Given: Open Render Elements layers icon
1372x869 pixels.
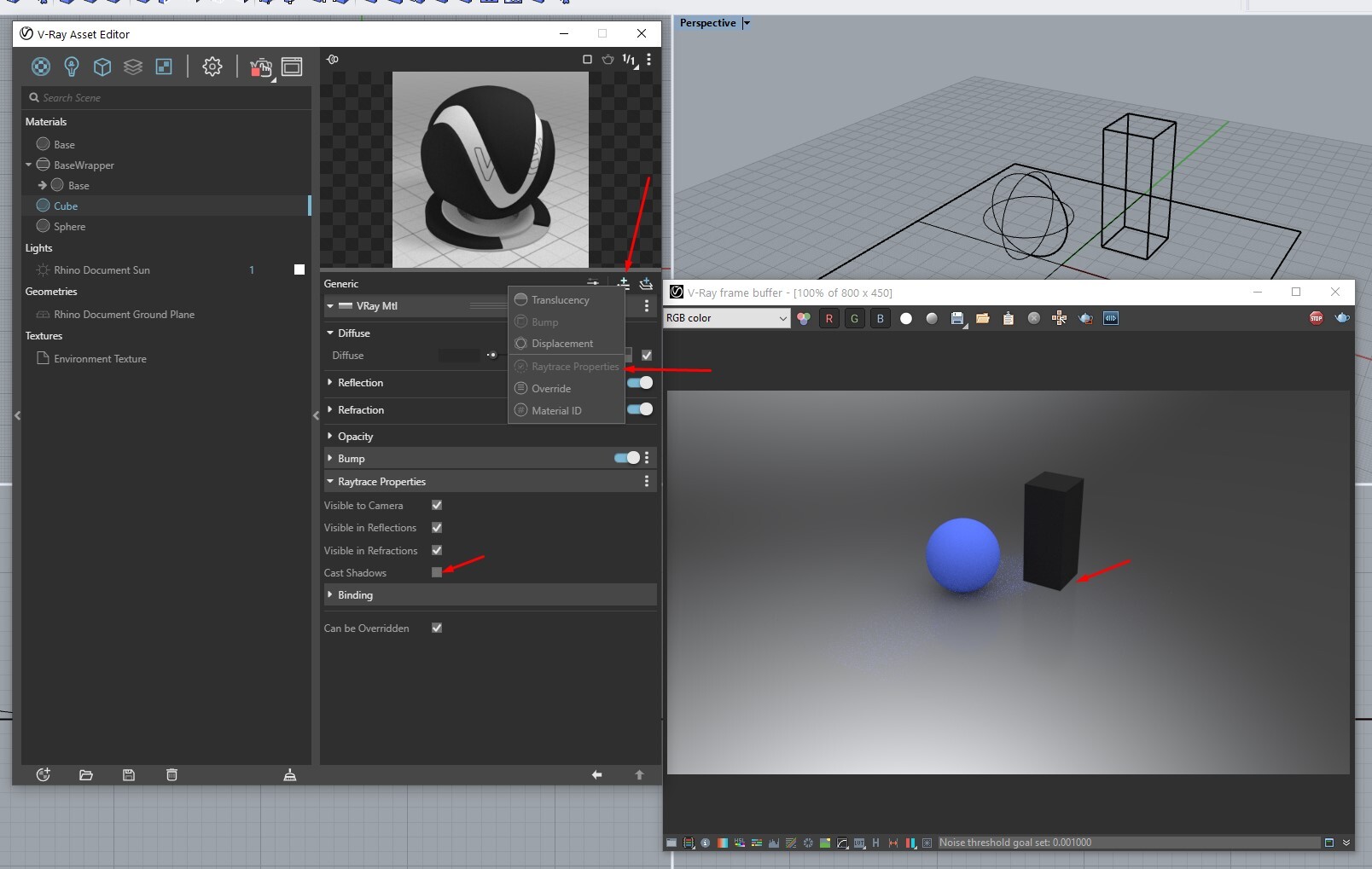Looking at the screenshot, I should click(133, 67).
